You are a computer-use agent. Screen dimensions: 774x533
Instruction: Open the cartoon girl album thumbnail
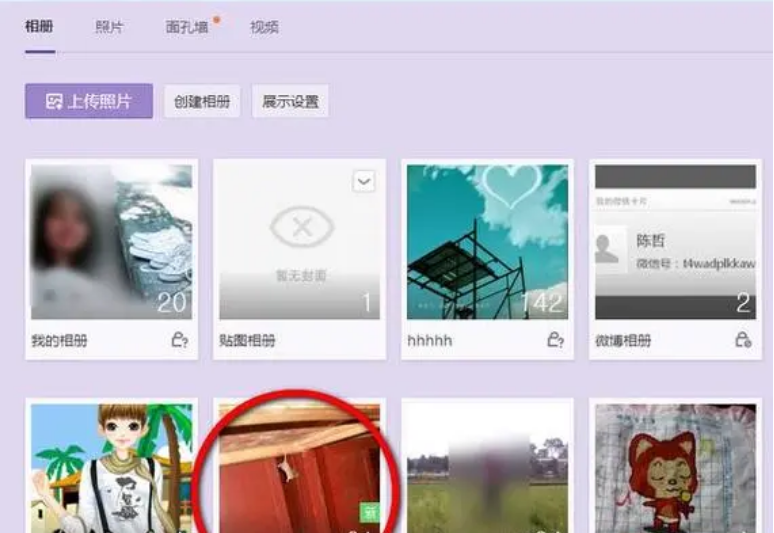point(111,467)
